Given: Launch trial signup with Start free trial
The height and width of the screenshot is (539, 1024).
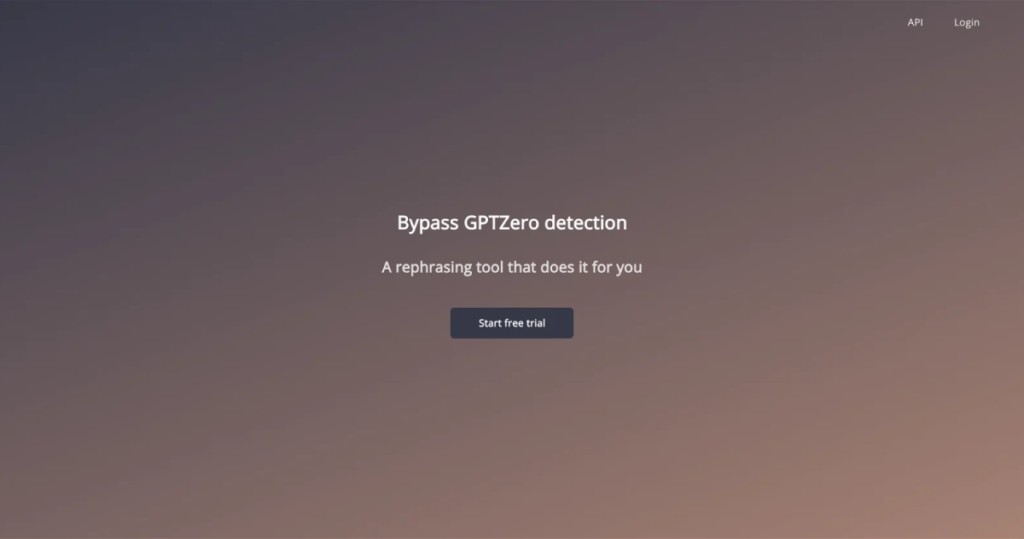Looking at the screenshot, I should [x=511, y=323].
